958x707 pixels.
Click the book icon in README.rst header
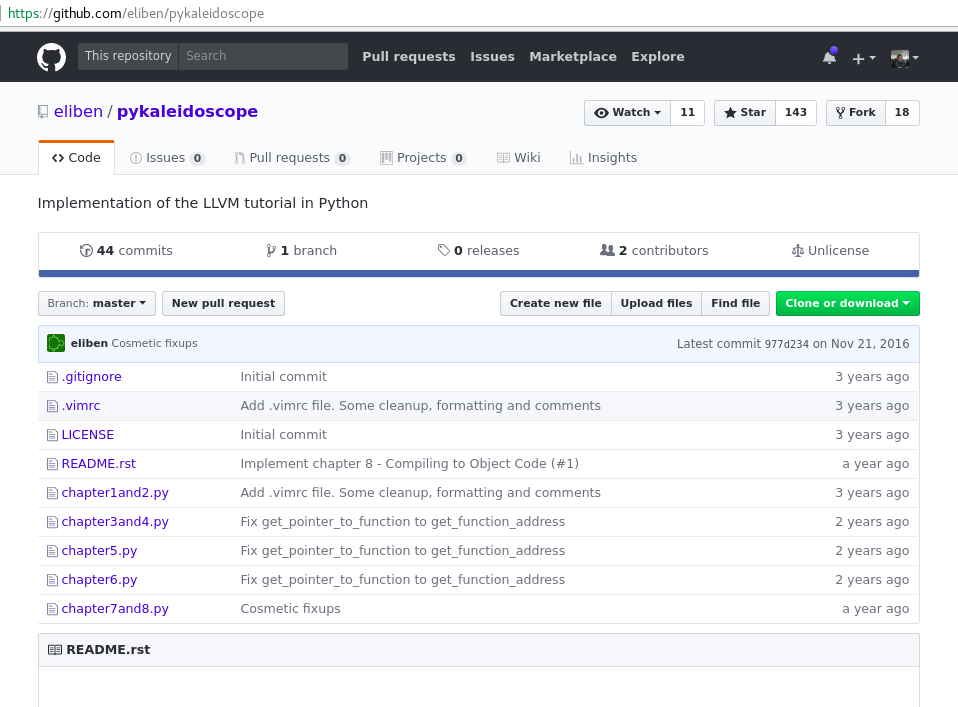(x=55, y=650)
